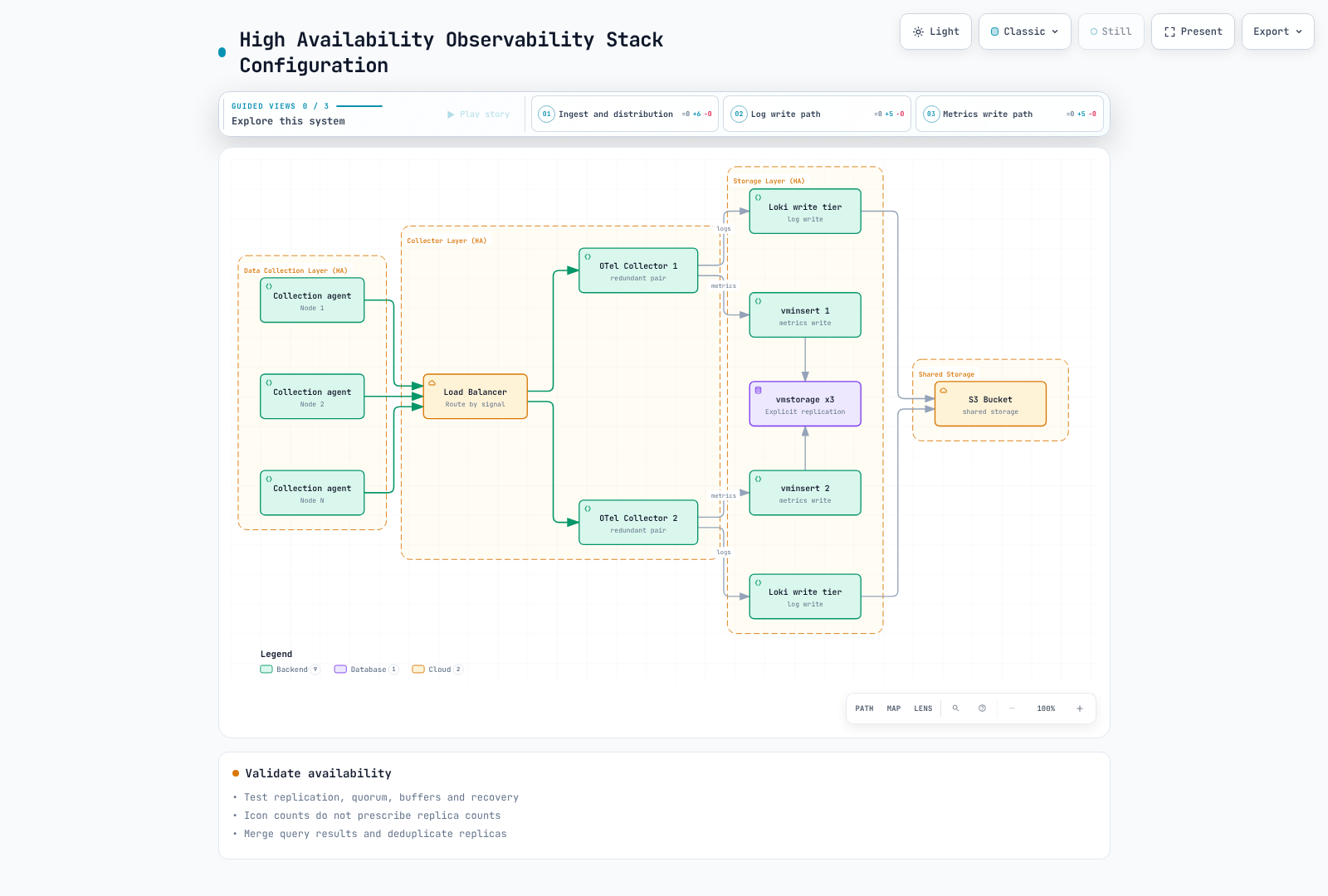The height and width of the screenshot is (896, 1328).
Task: Click the database icon on vmstorage x3
Action: [x=758, y=390]
